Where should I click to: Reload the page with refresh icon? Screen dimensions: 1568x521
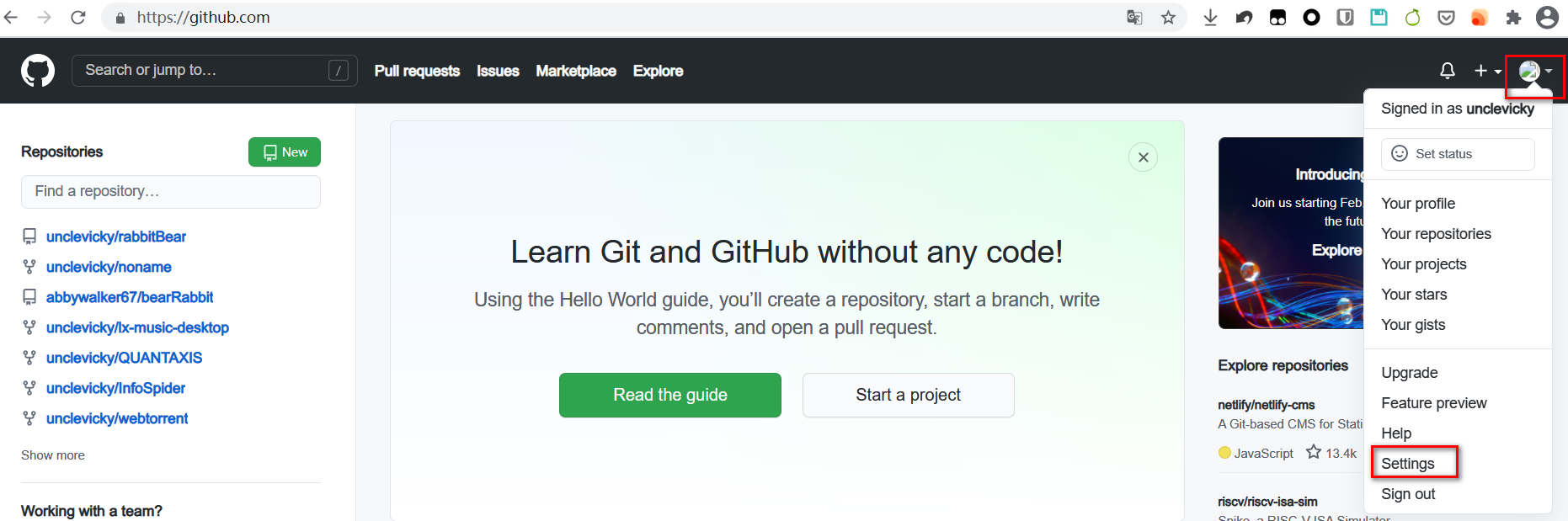tap(77, 17)
